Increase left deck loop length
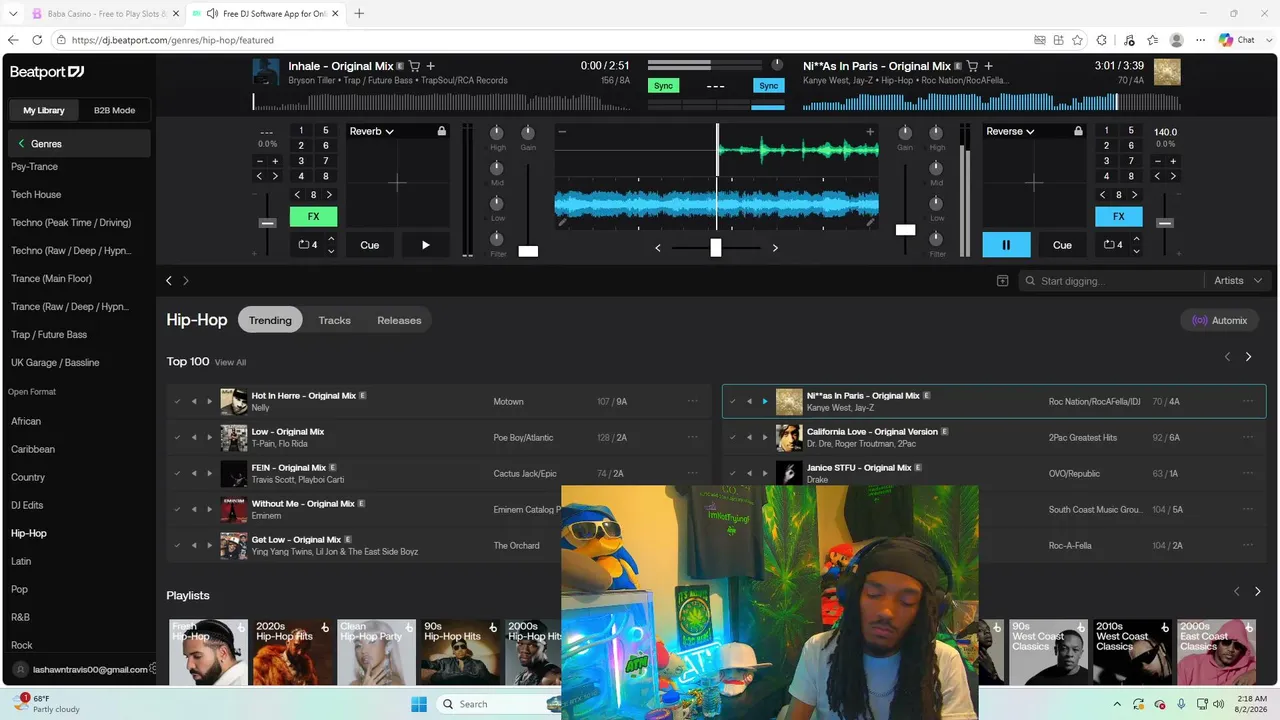 331,239
